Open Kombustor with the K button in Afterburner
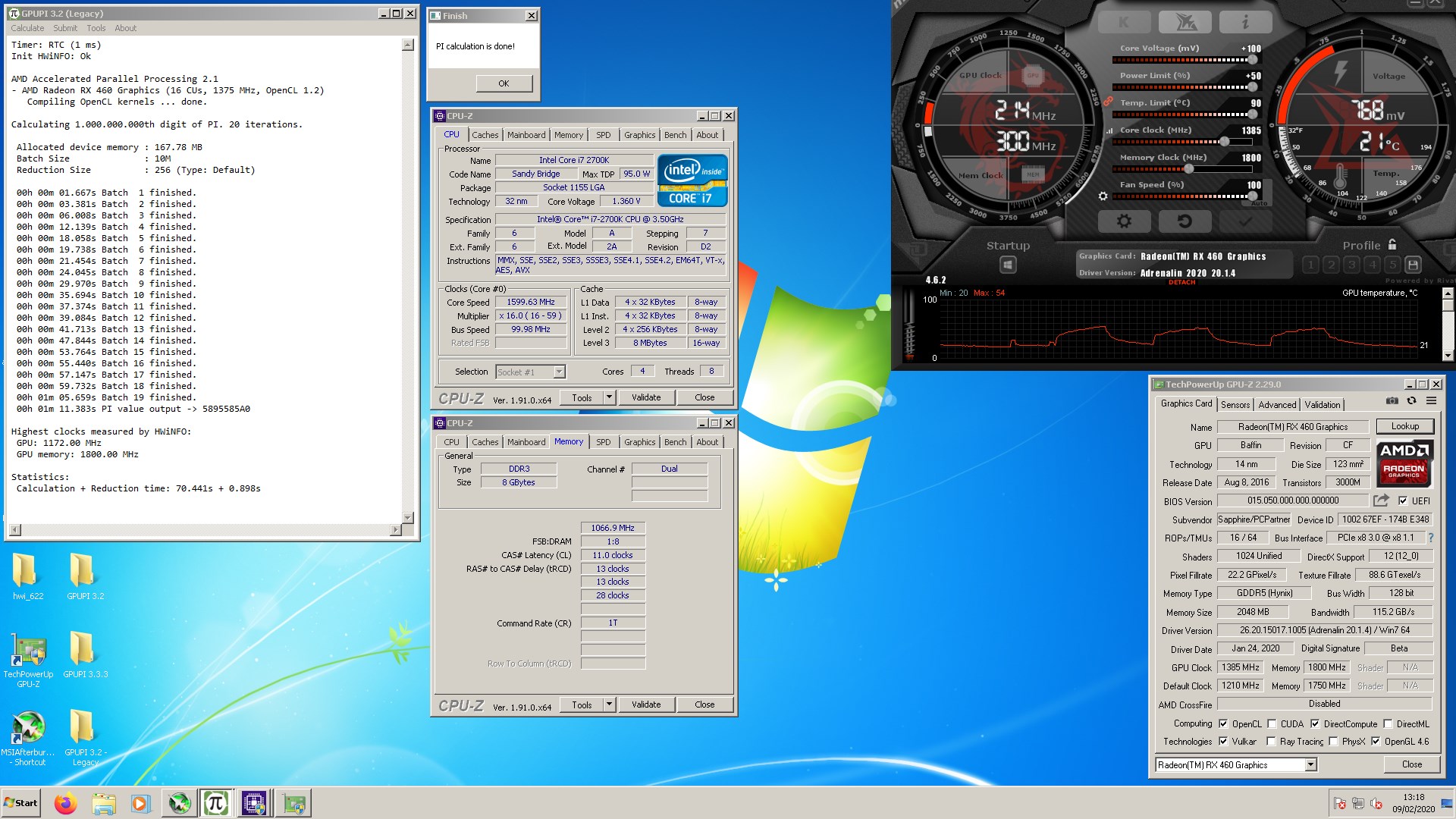This screenshot has width=1456, height=819. (x=1123, y=23)
